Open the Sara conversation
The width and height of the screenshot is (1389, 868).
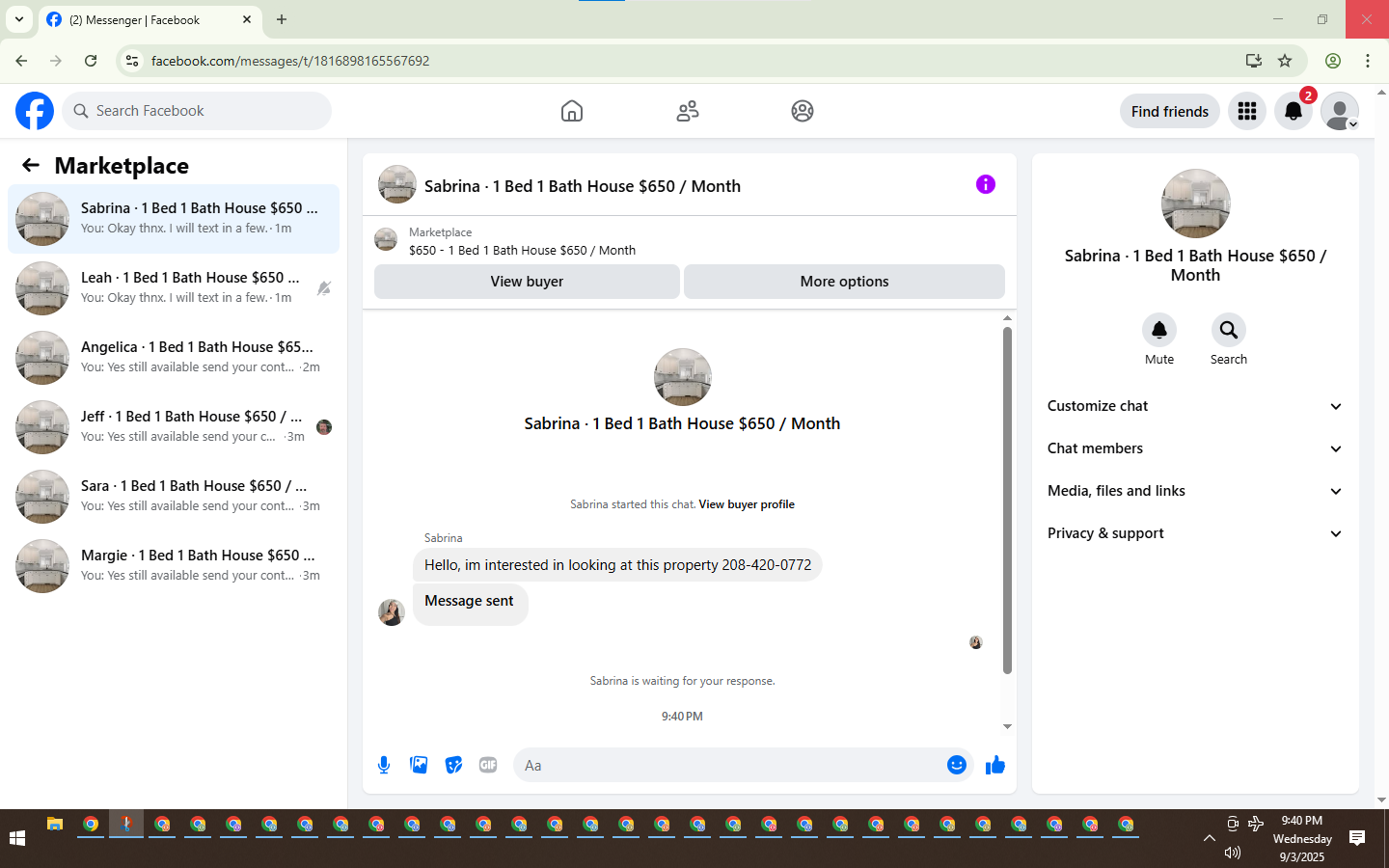[x=174, y=497]
